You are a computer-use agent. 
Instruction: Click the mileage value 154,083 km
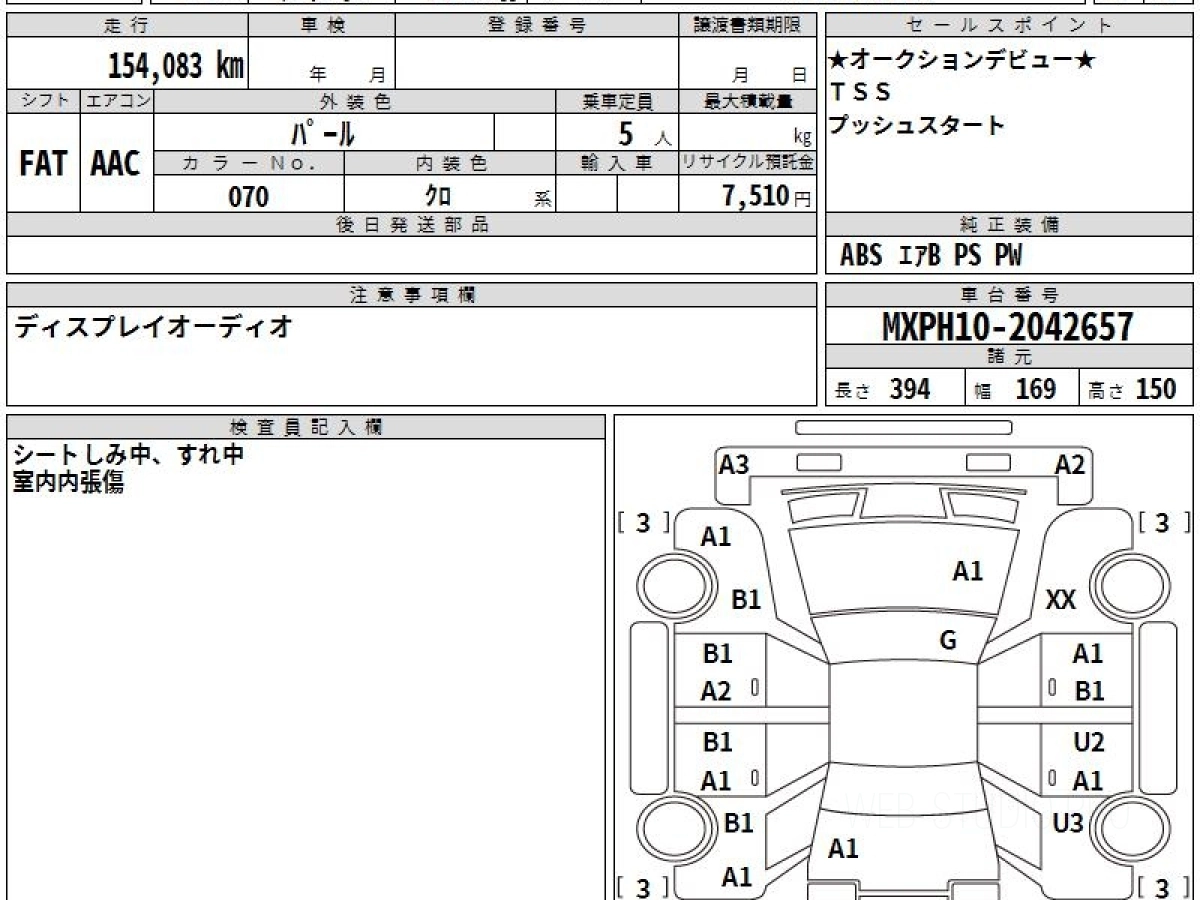tap(176, 67)
